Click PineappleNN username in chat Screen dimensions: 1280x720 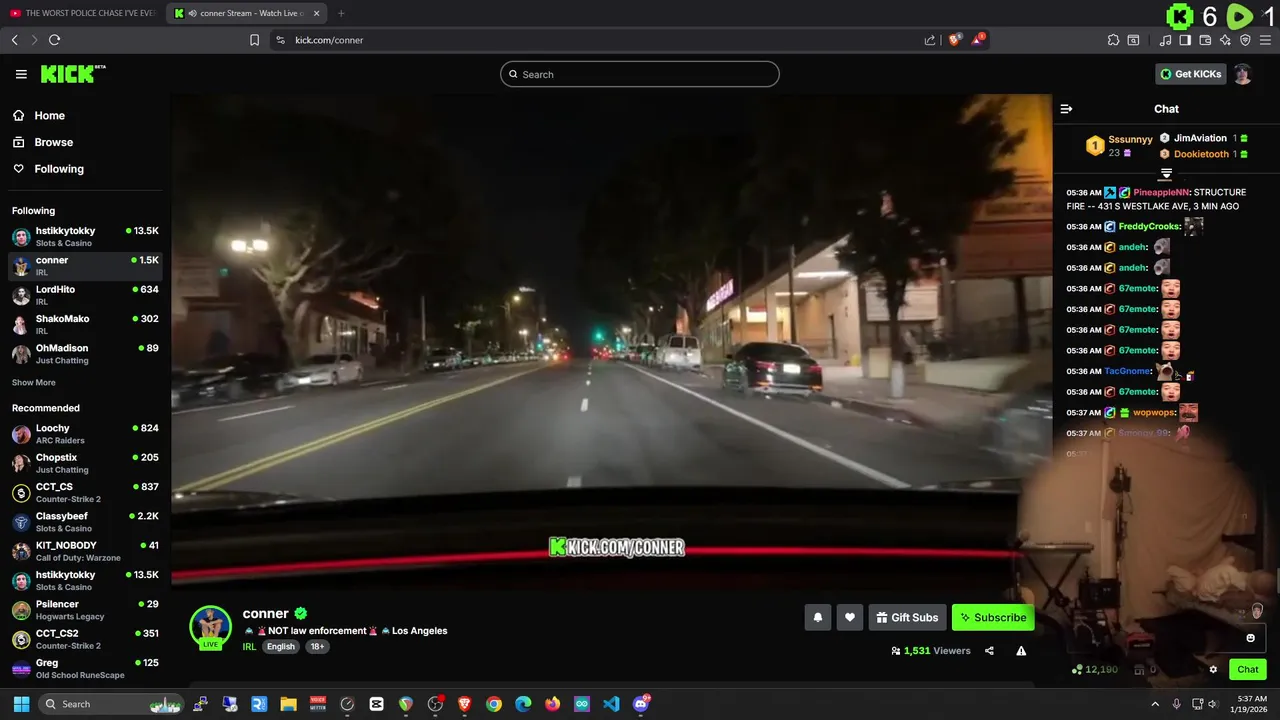tap(1161, 193)
